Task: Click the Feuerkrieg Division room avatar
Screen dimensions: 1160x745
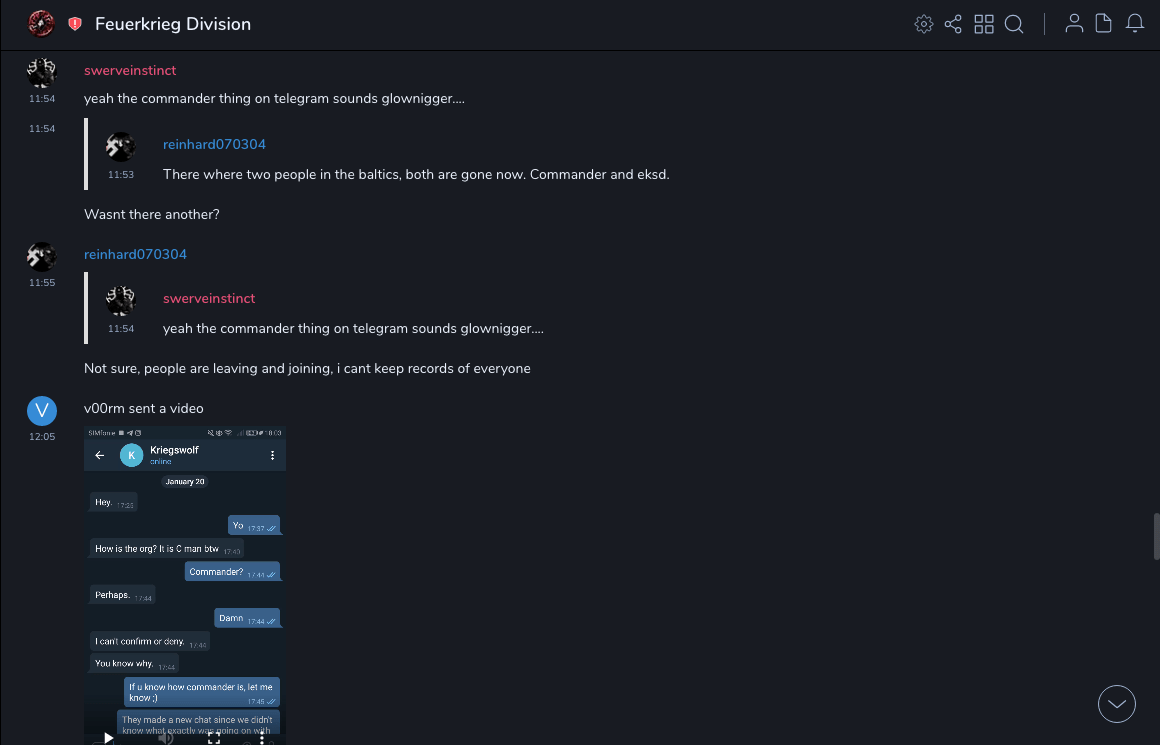Action: [41, 24]
